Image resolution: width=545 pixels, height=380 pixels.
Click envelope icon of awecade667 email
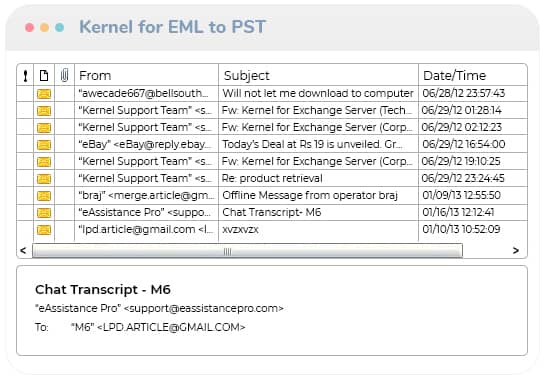[x=44, y=94]
